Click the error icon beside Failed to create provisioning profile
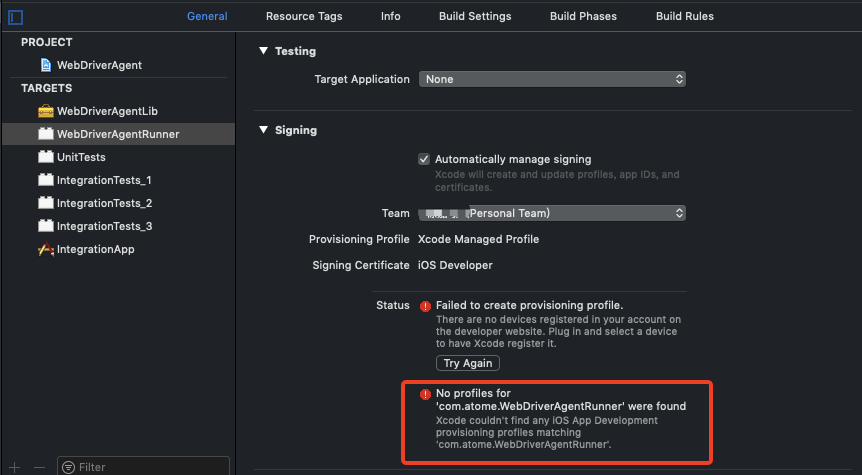862x475 pixels. pos(425,306)
